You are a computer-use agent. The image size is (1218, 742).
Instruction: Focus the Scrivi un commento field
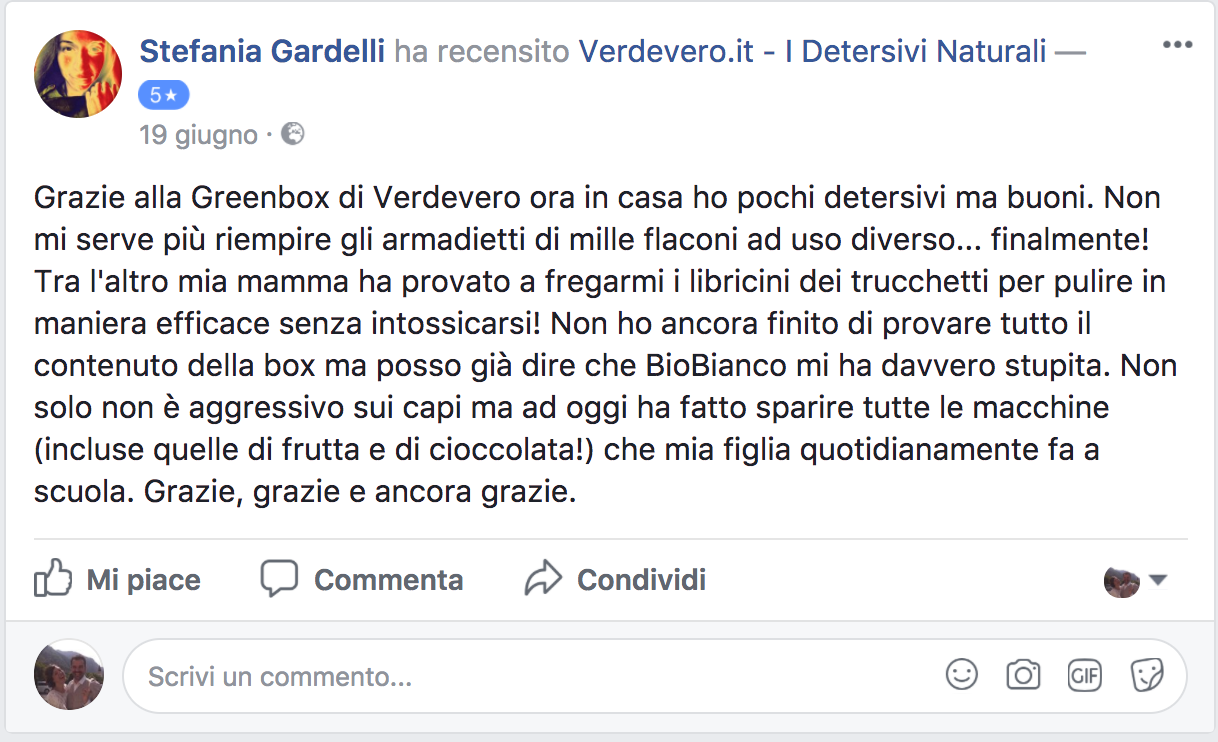click(x=655, y=676)
